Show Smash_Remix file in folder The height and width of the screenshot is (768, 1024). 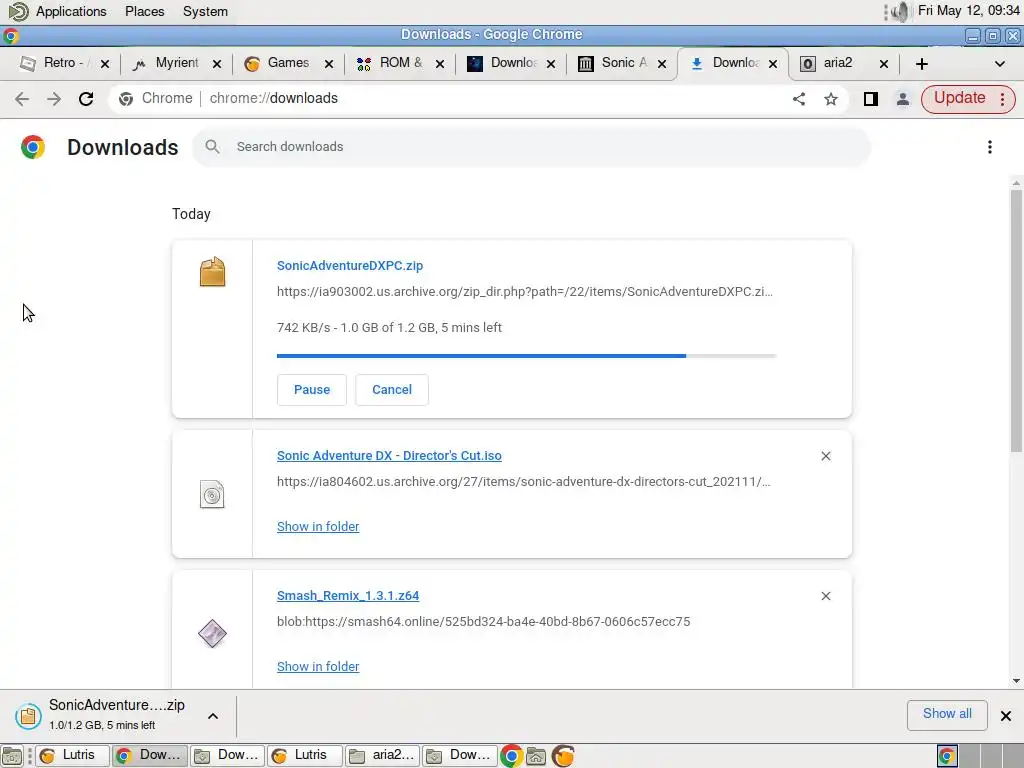[x=318, y=666]
